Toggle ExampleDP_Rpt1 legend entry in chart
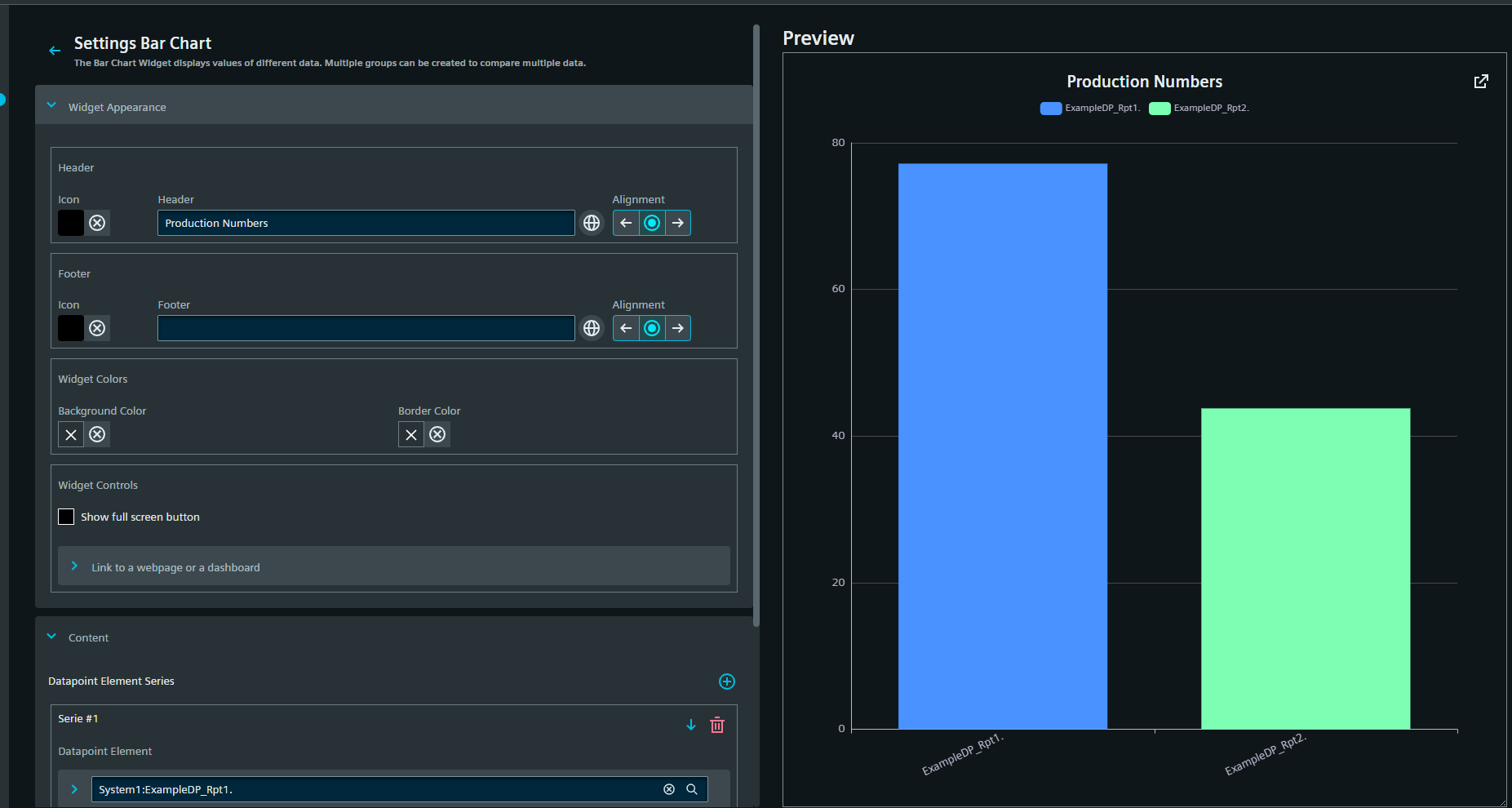1512x808 pixels. click(1089, 109)
